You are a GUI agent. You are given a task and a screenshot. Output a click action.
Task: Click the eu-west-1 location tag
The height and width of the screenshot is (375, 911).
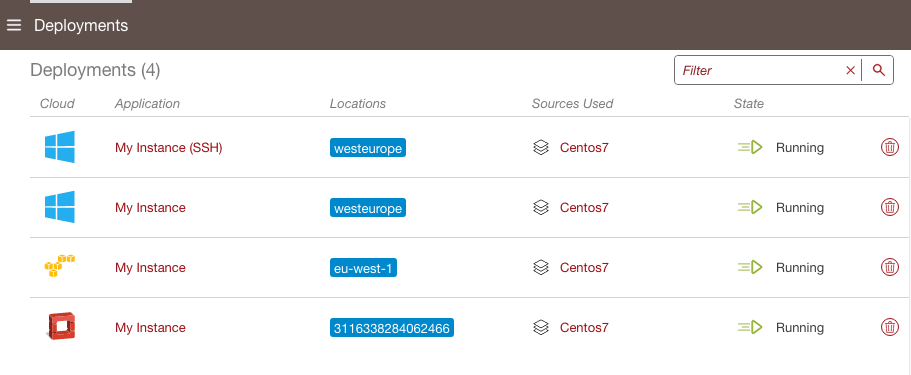pos(364,267)
